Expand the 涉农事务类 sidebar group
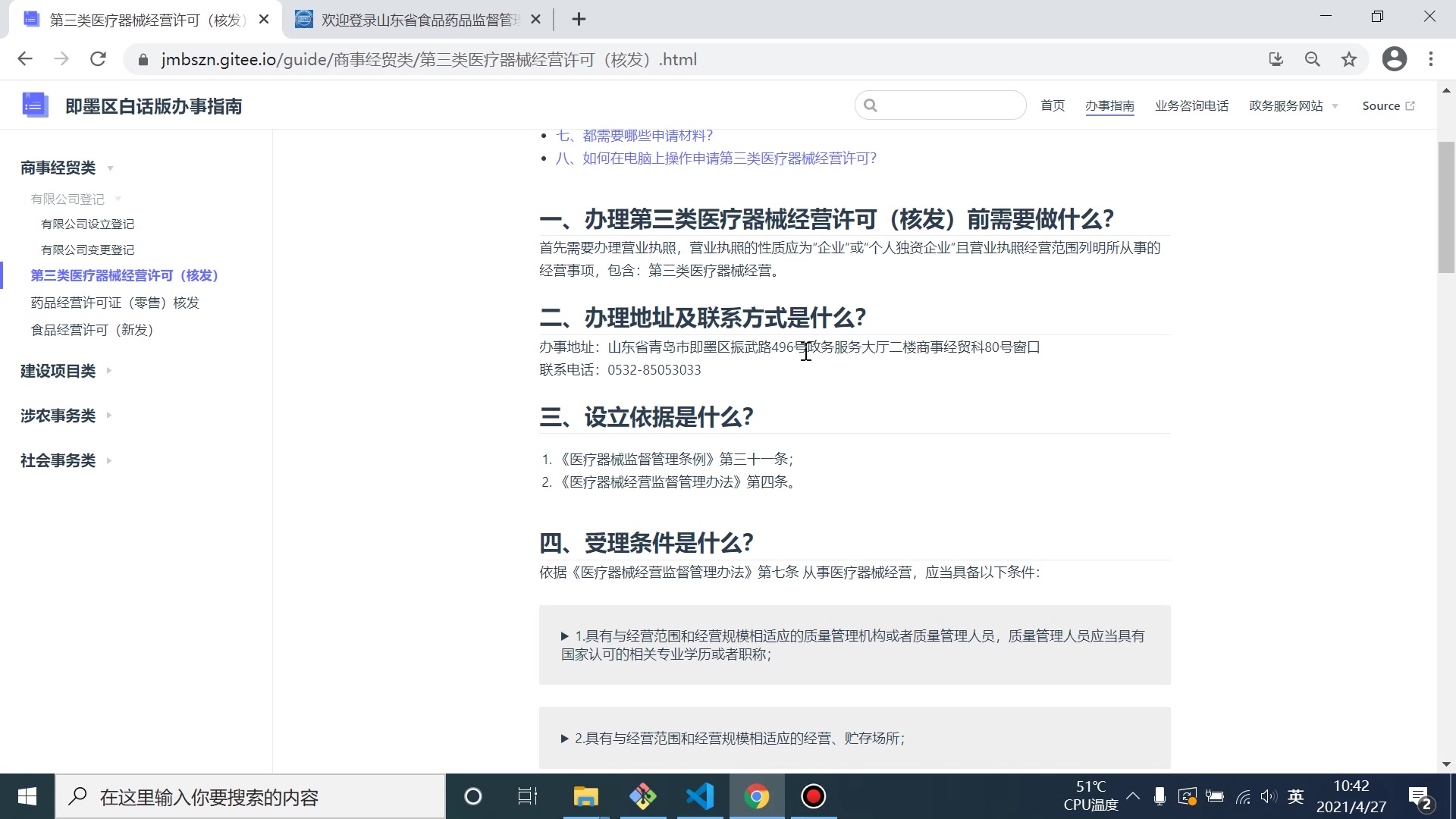Image resolution: width=1456 pixels, height=819 pixels. point(65,416)
